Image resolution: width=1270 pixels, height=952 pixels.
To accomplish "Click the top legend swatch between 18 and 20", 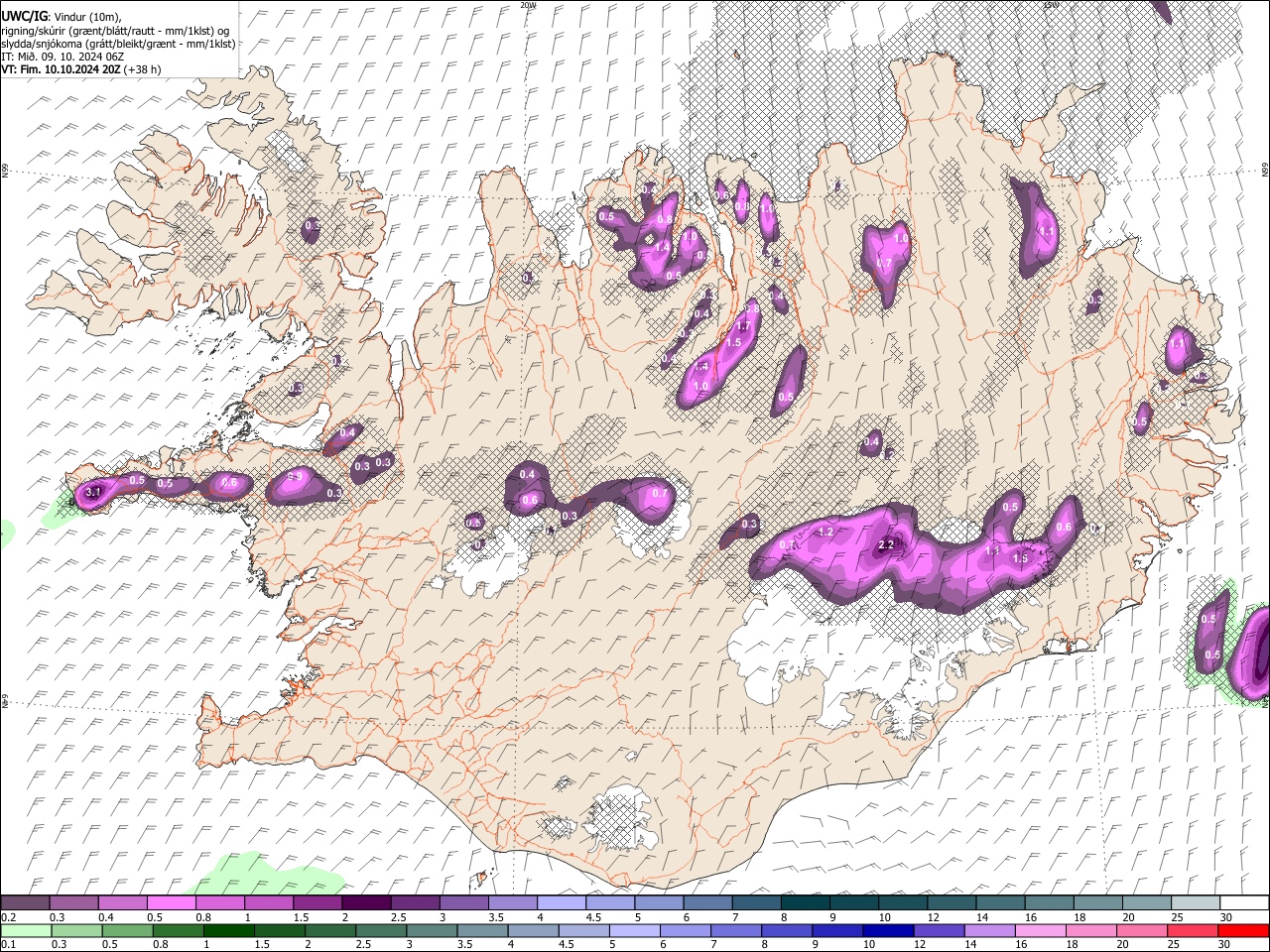I will click(x=1097, y=903).
